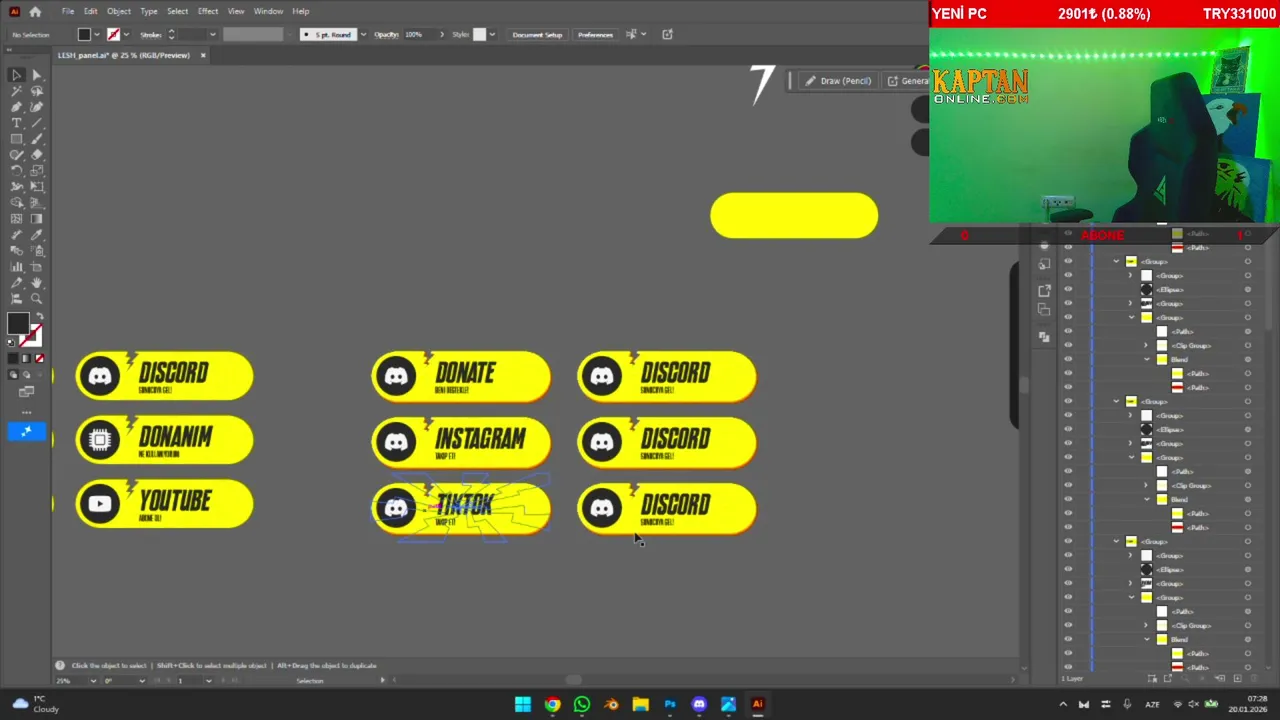Hide the topmost <Clip Group> layer row

click(x=1068, y=345)
